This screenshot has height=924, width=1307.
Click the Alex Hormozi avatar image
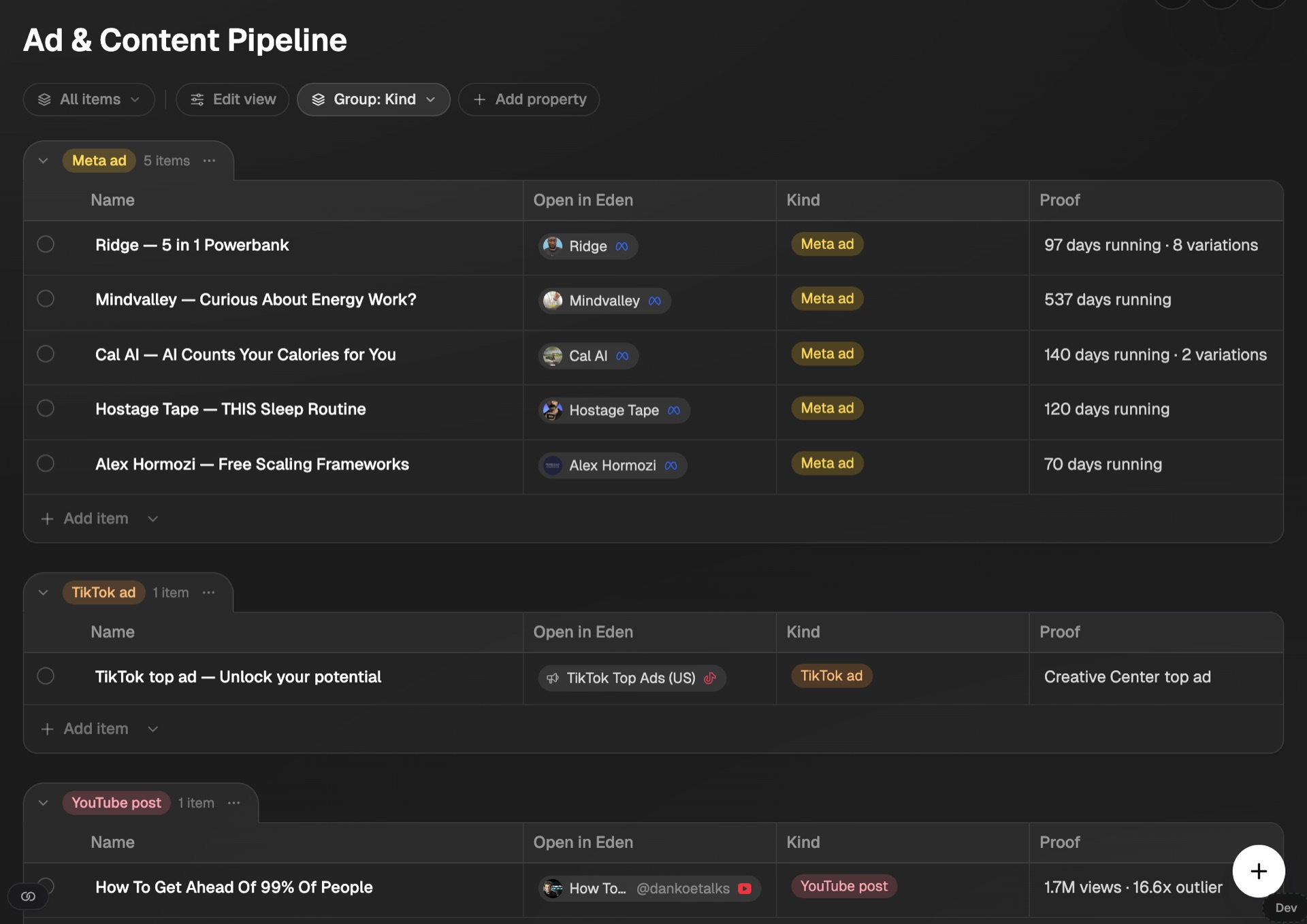[553, 465]
